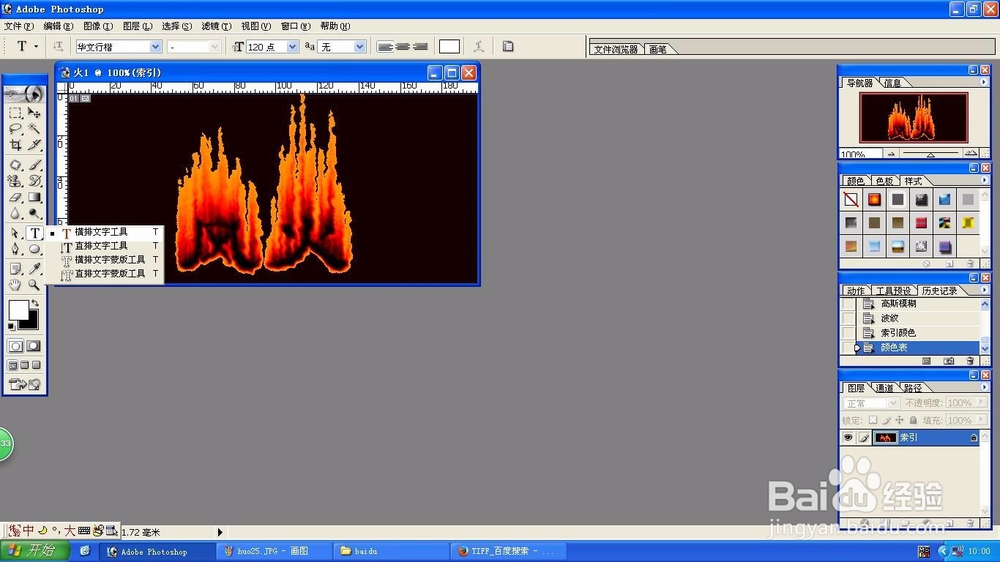Select the Slice tool

(34, 145)
